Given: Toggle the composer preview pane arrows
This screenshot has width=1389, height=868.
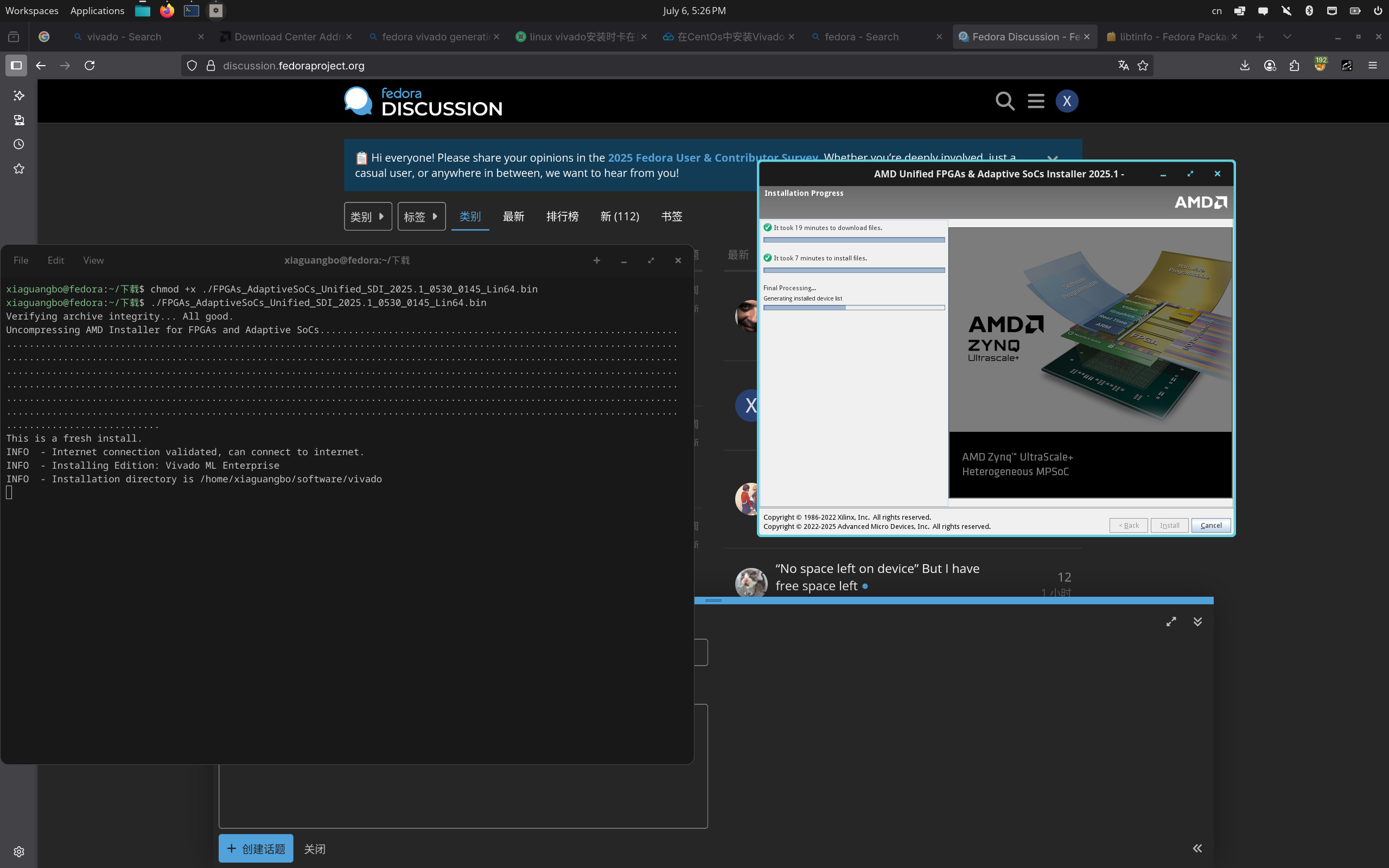Looking at the screenshot, I should click(x=1197, y=848).
